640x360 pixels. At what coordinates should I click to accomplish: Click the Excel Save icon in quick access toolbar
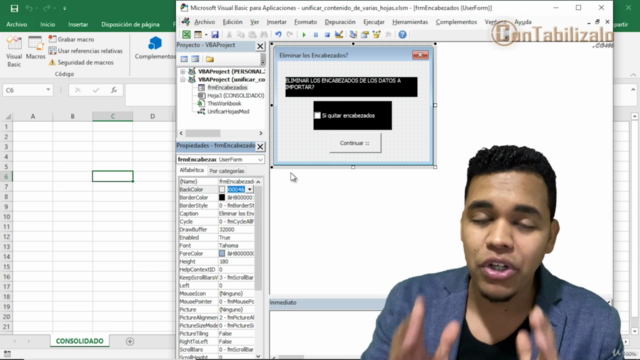pos(14,8)
